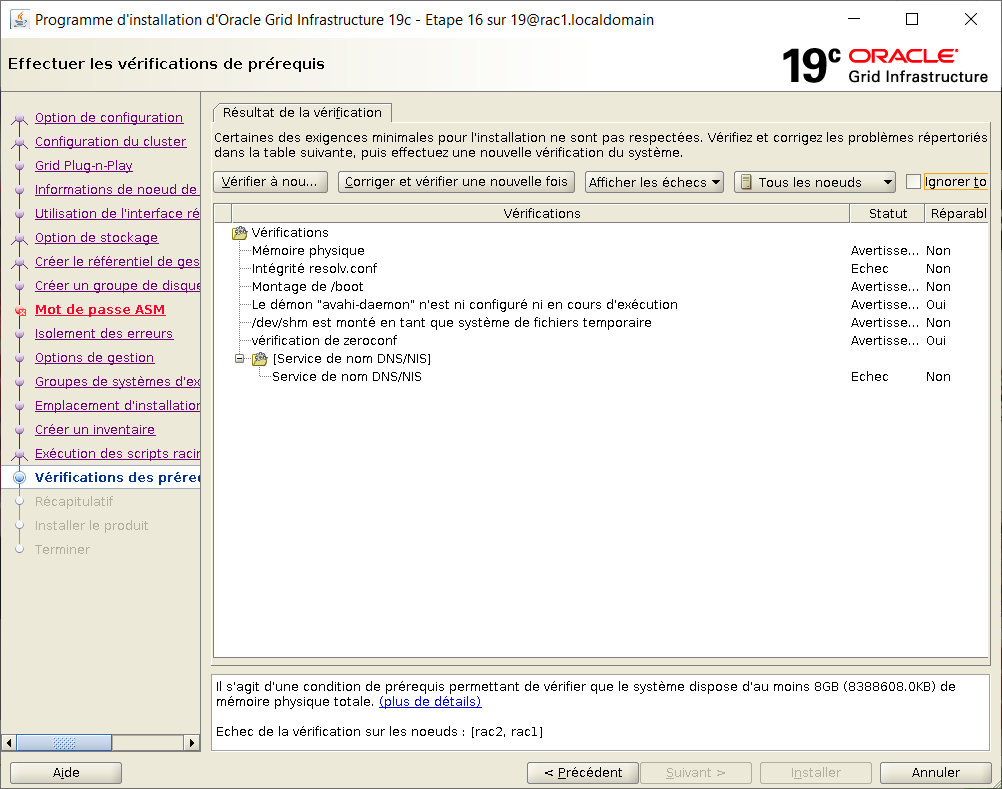Open the Afficher les échecs dropdown
The width and height of the screenshot is (1002, 789).
tap(654, 182)
